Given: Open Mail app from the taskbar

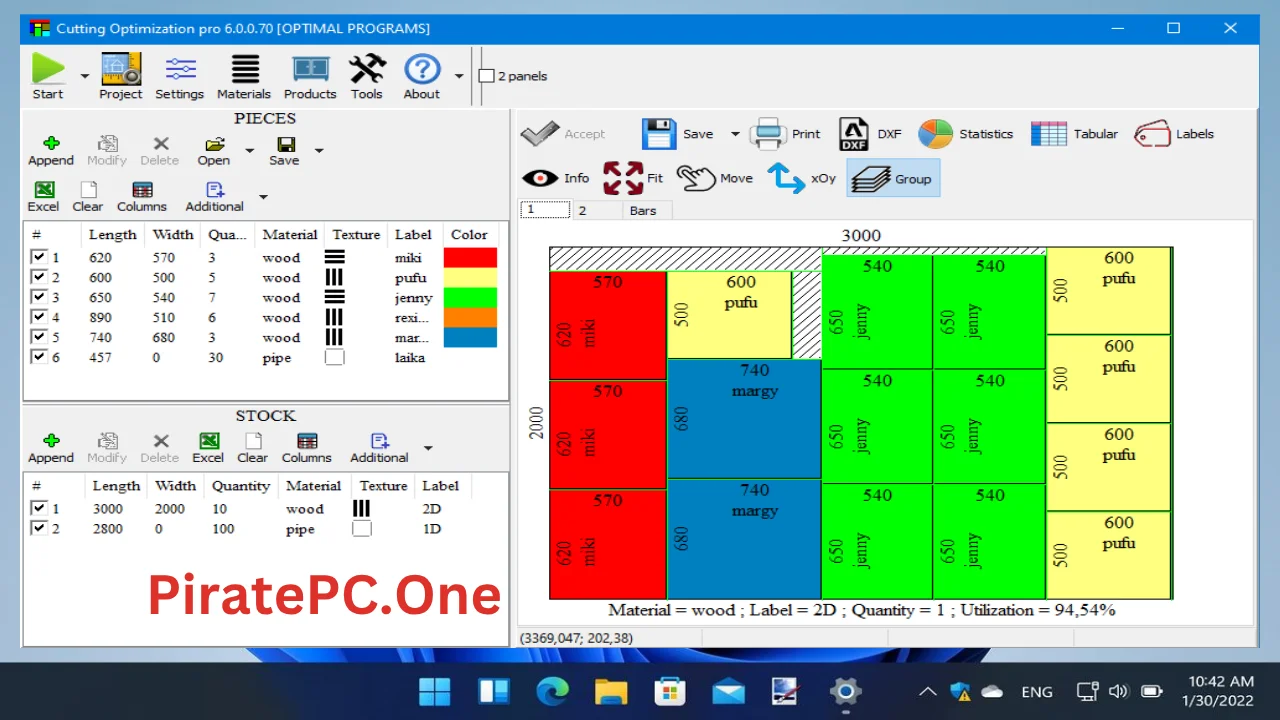Looking at the screenshot, I should 728,691.
